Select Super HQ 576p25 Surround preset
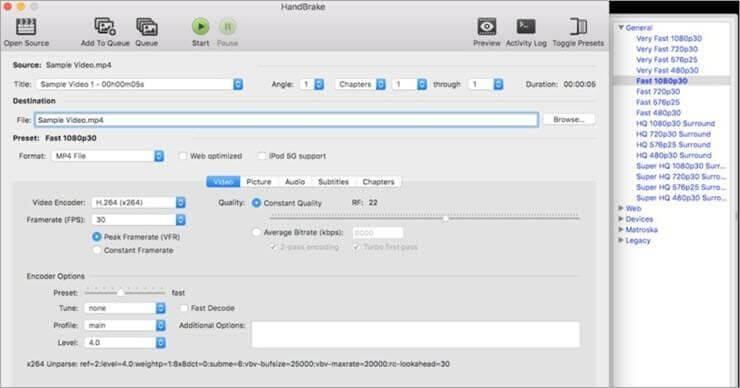This screenshot has height=388, width=740. point(681,187)
